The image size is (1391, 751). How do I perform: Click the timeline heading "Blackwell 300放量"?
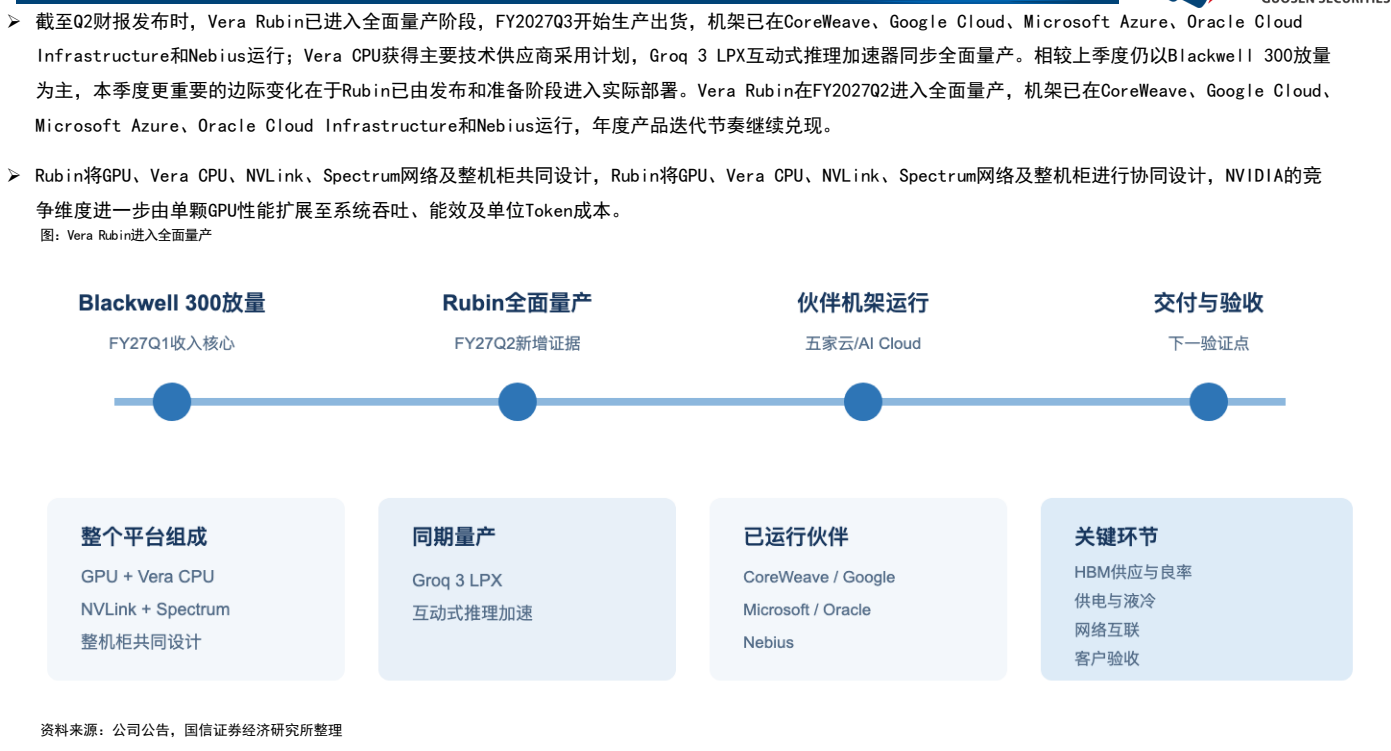pos(172,303)
